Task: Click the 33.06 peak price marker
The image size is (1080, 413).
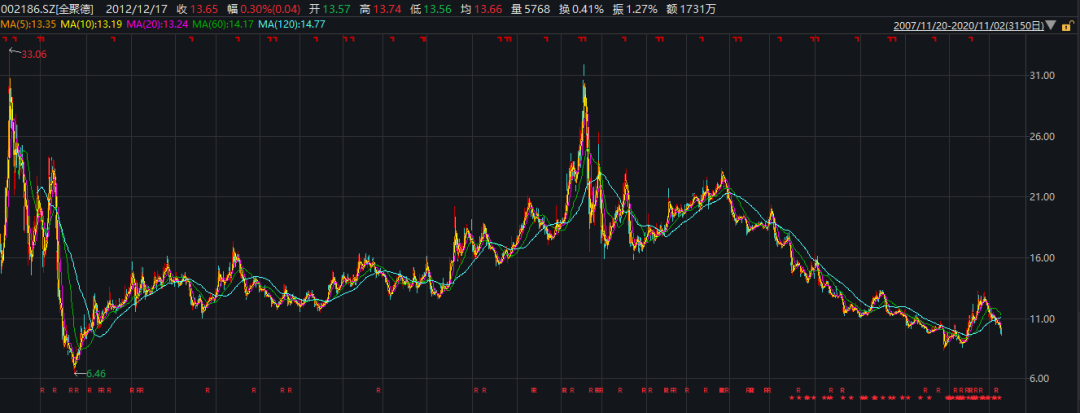Action: click(34, 54)
